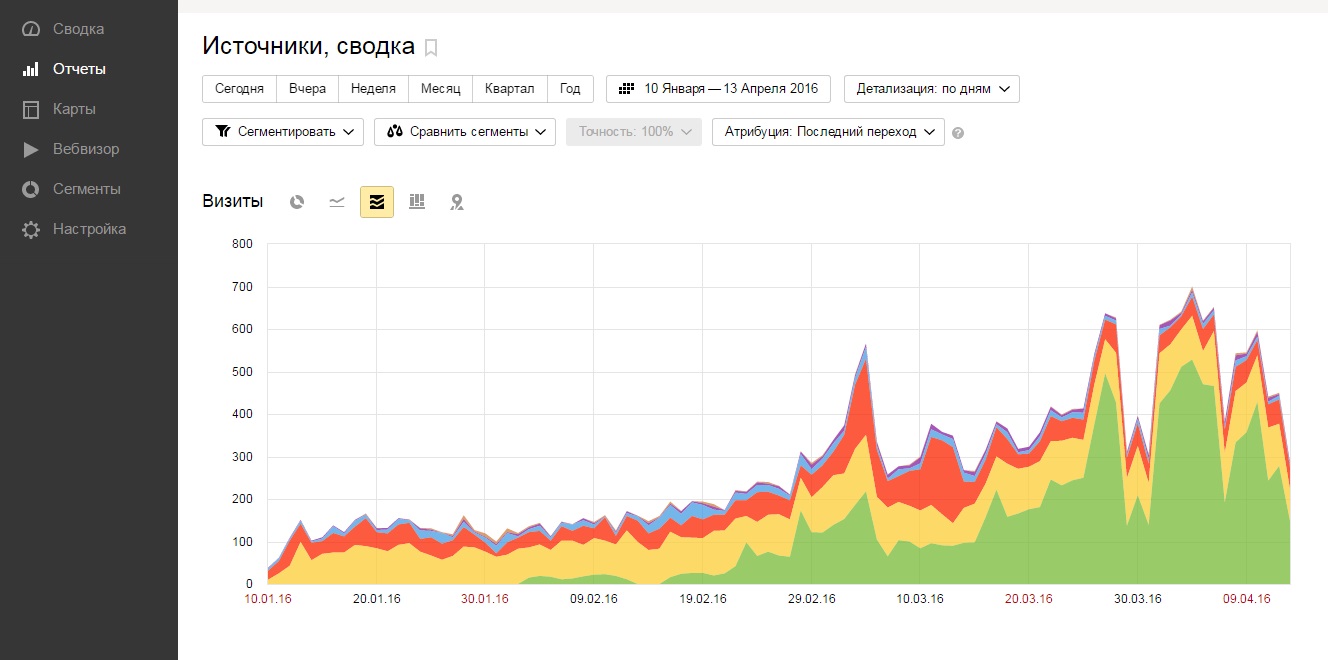Select the stacked area chart view

(x=377, y=202)
